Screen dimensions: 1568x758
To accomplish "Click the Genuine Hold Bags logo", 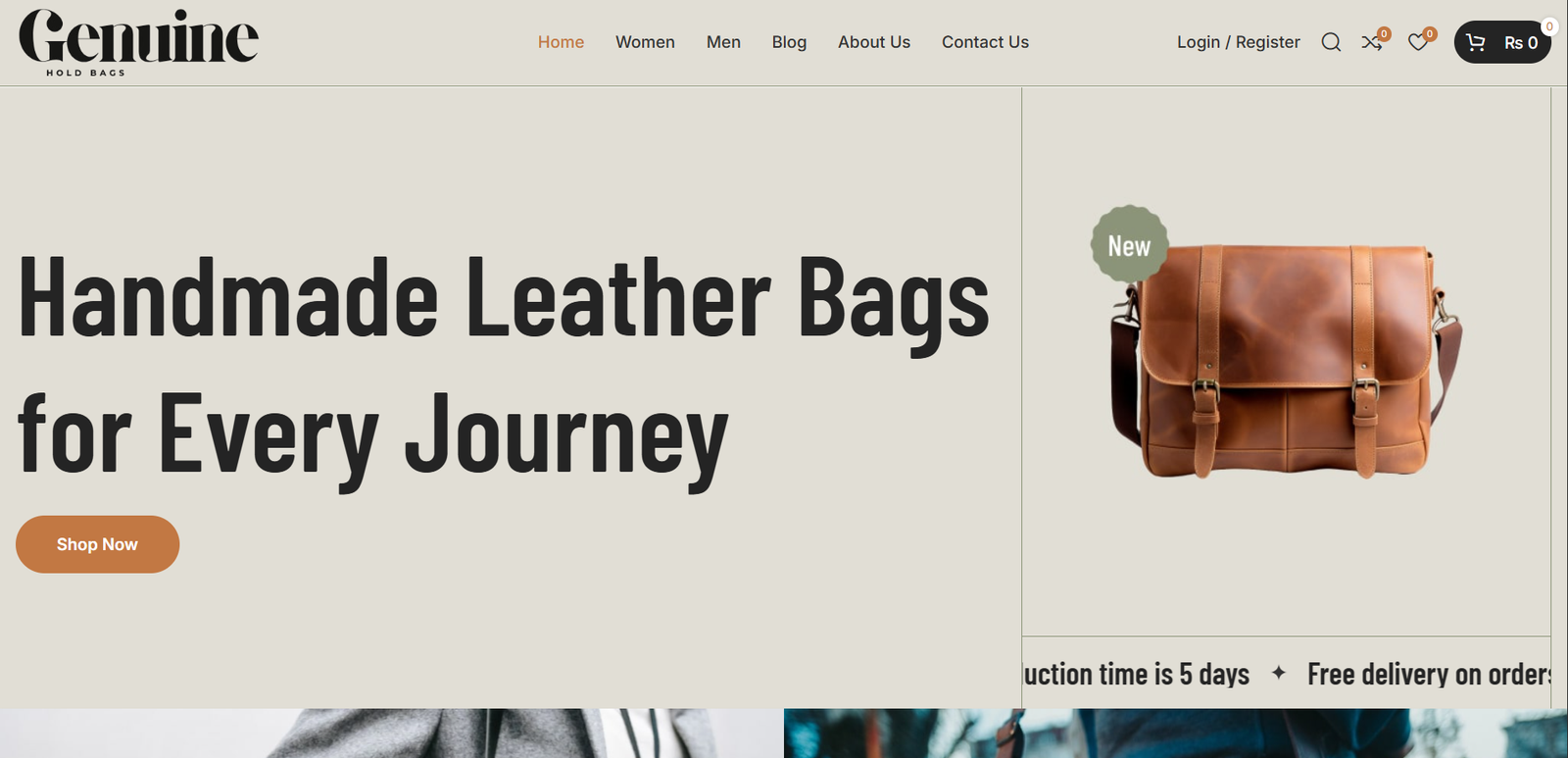I will [138, 42].
